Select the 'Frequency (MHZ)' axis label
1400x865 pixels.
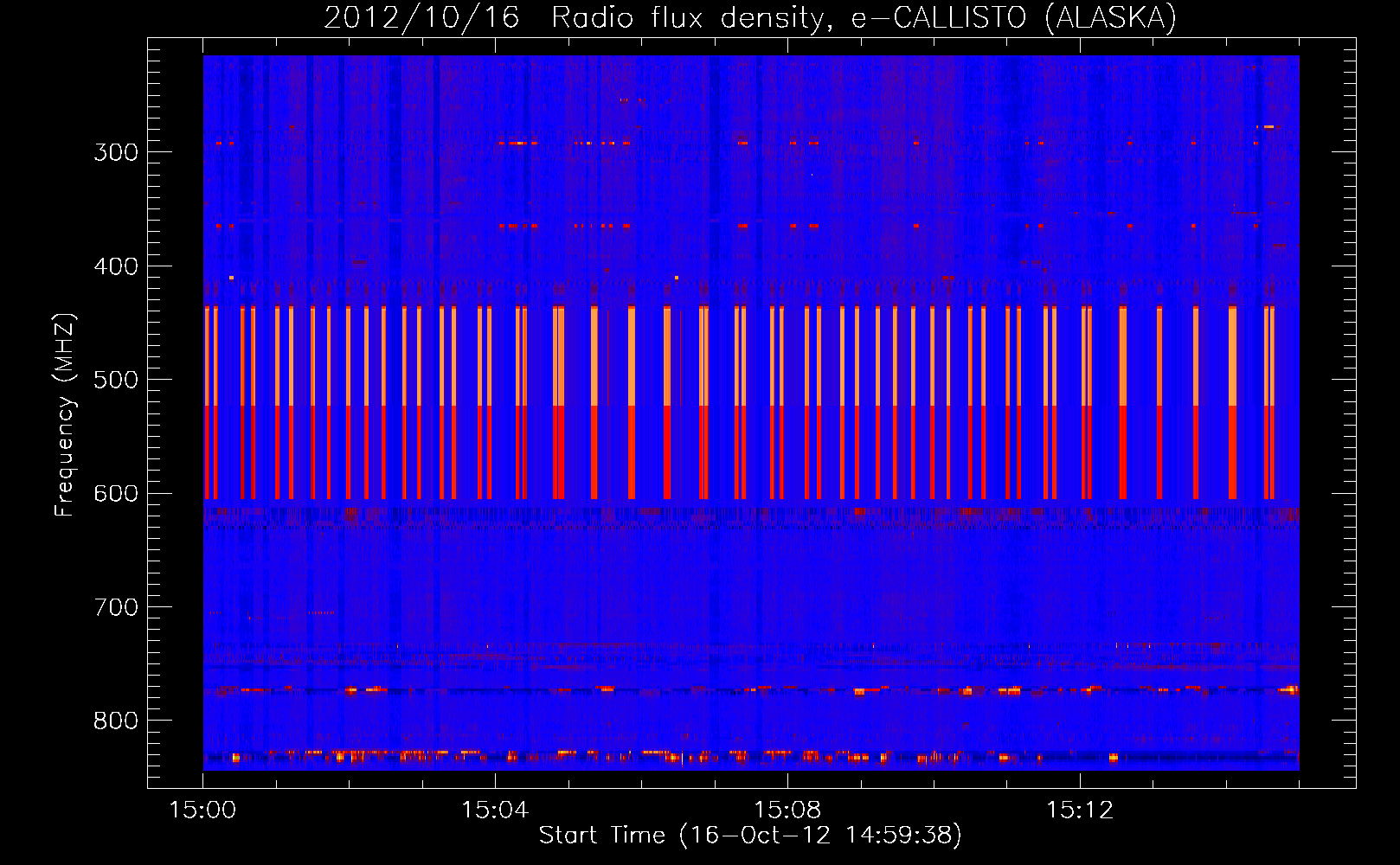(x=65, y=414)
